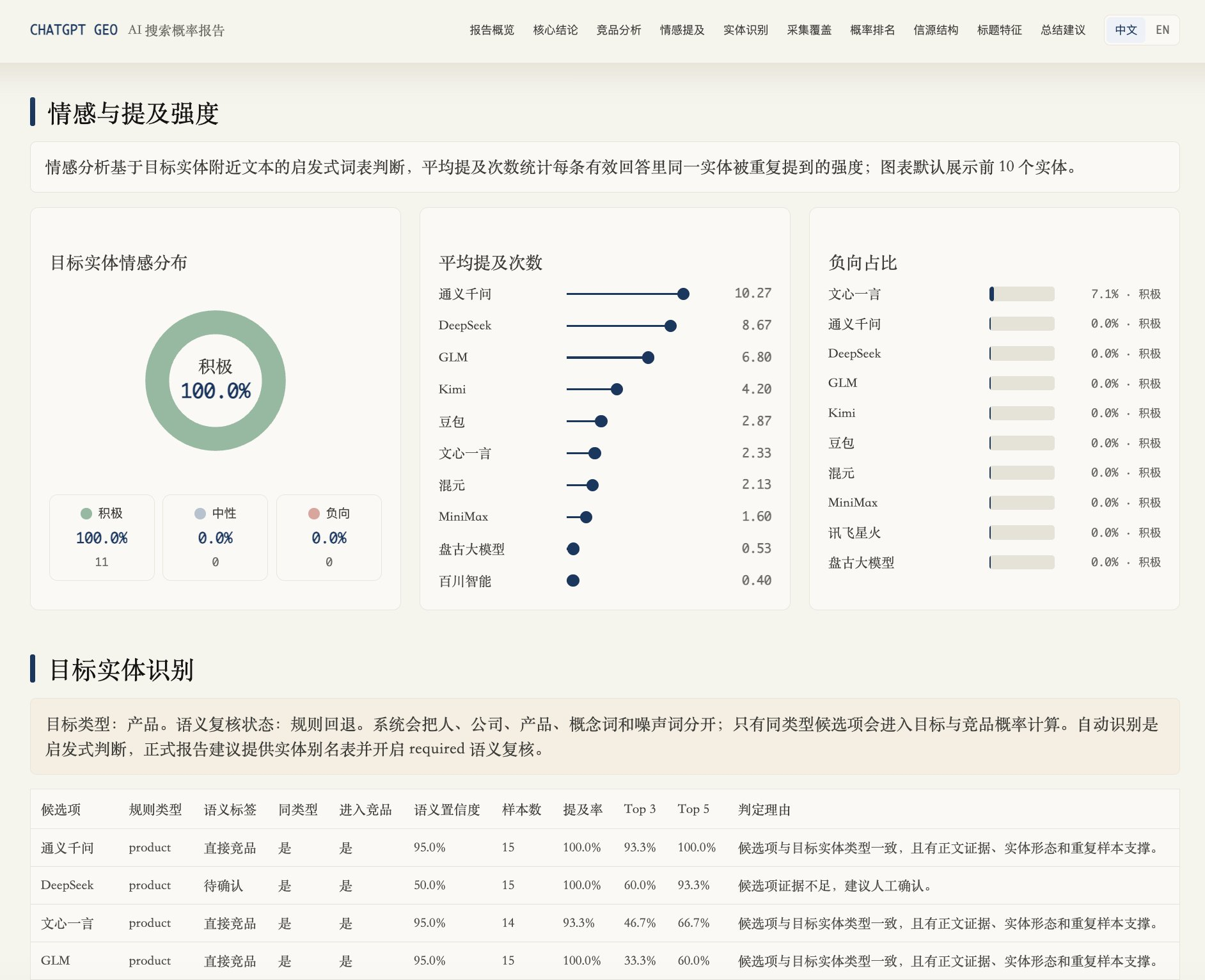Click the 文心一言 negative ratio bar
Viewport: 1205px width, 980px height.
1021,294
